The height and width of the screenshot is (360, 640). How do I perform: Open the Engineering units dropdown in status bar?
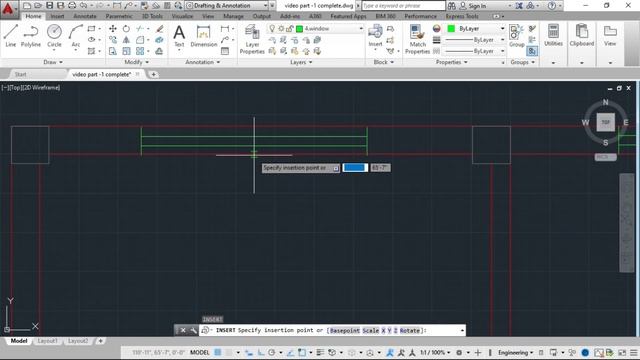515,352
